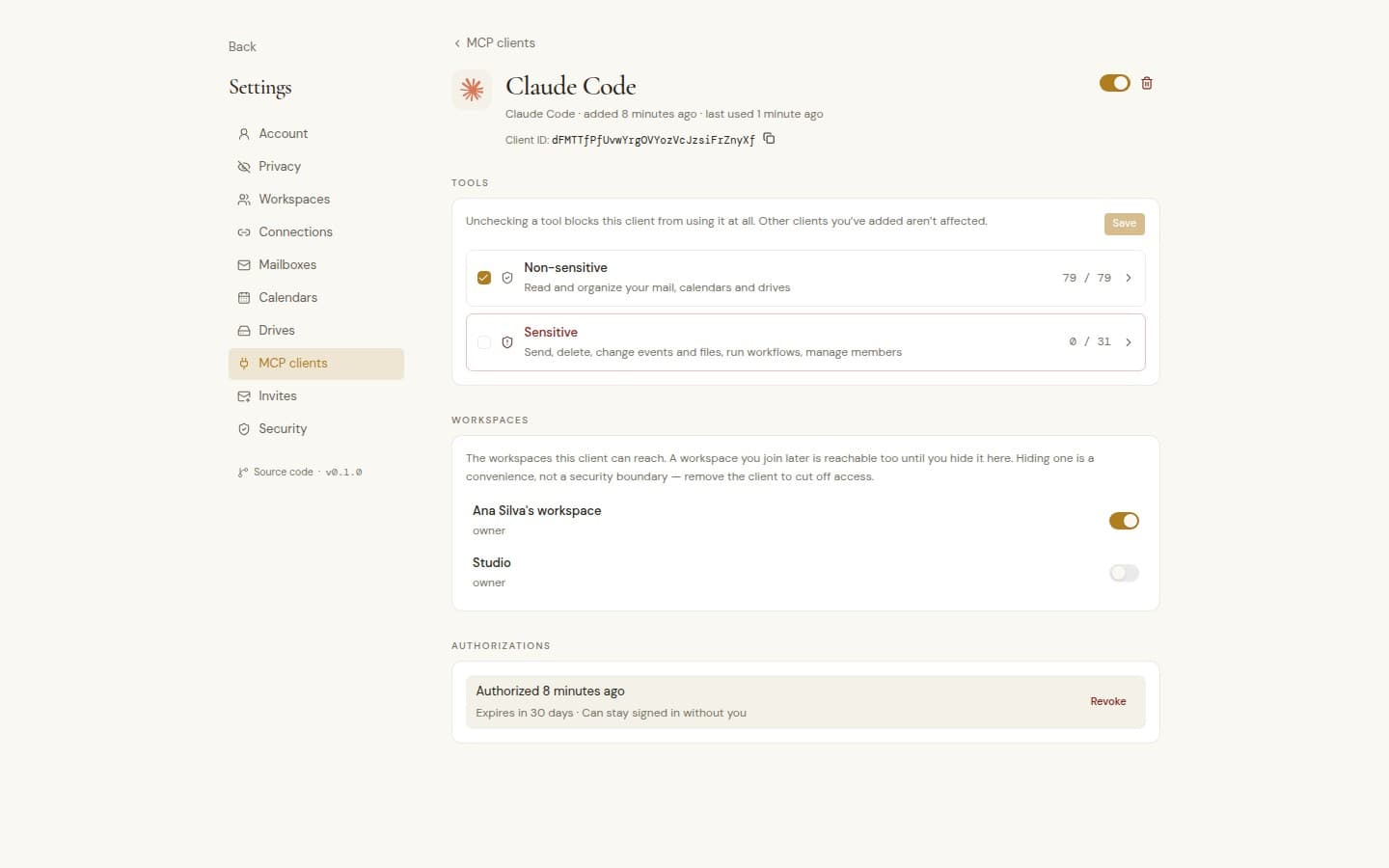
Task: Click the 0 / 31 tool count
Action: pos(1089,342)
